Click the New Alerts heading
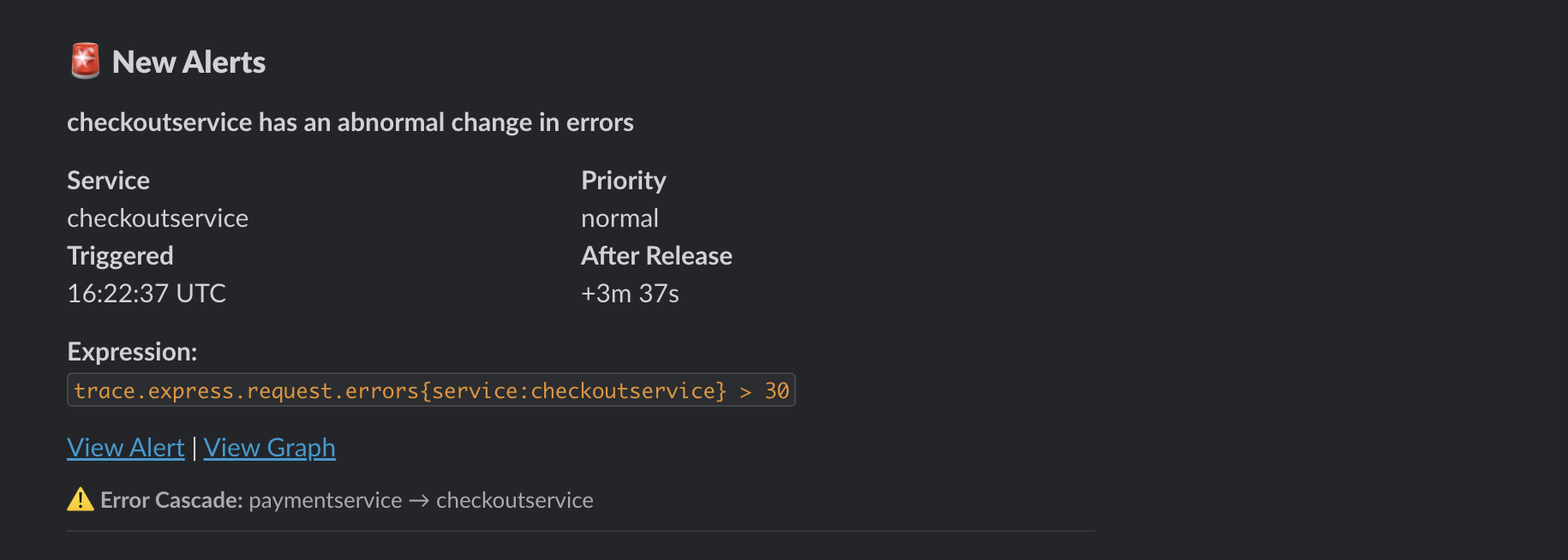 point(189,61)
